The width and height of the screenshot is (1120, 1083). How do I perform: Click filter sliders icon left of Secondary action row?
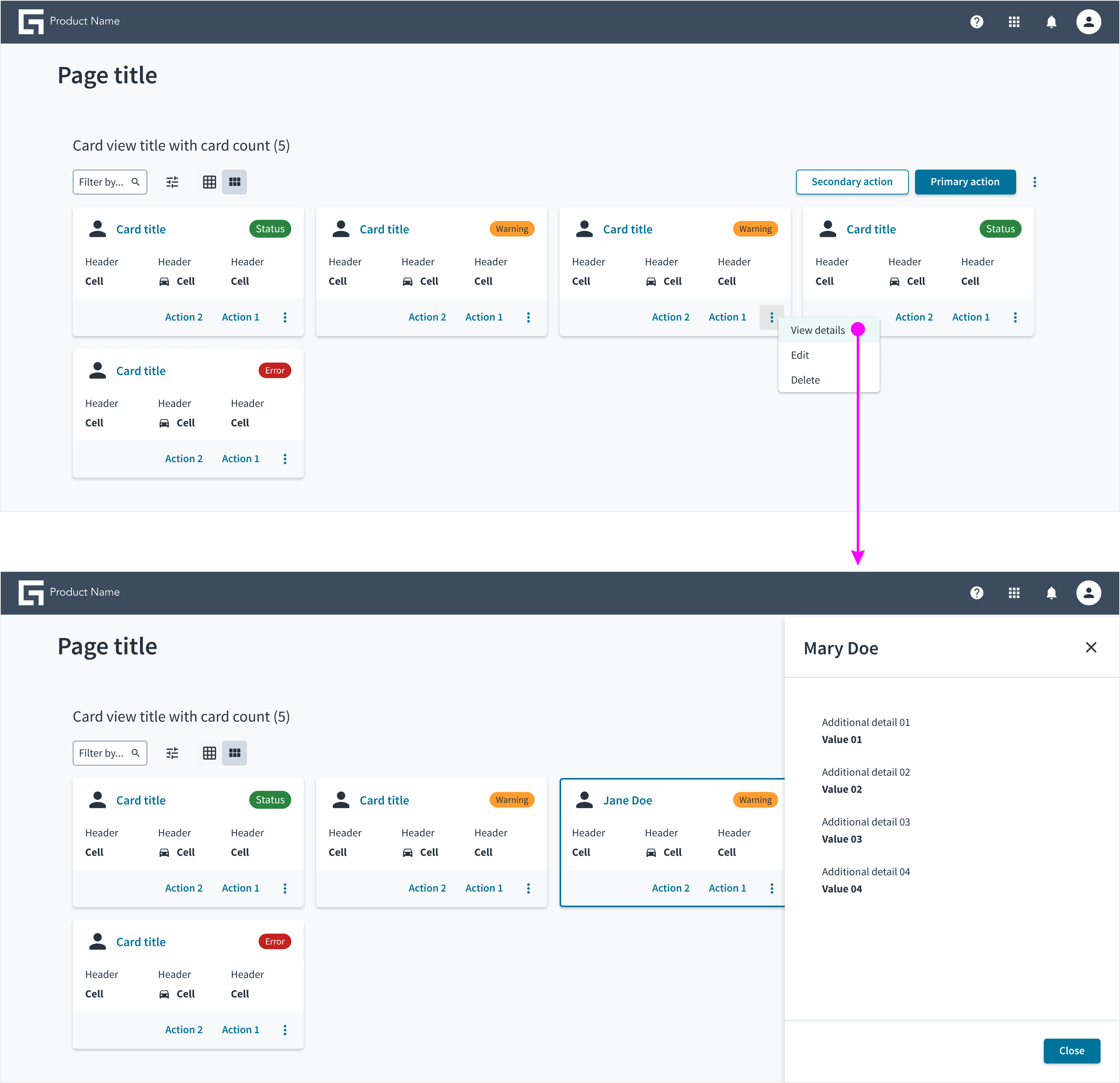(x=172, y=182)
